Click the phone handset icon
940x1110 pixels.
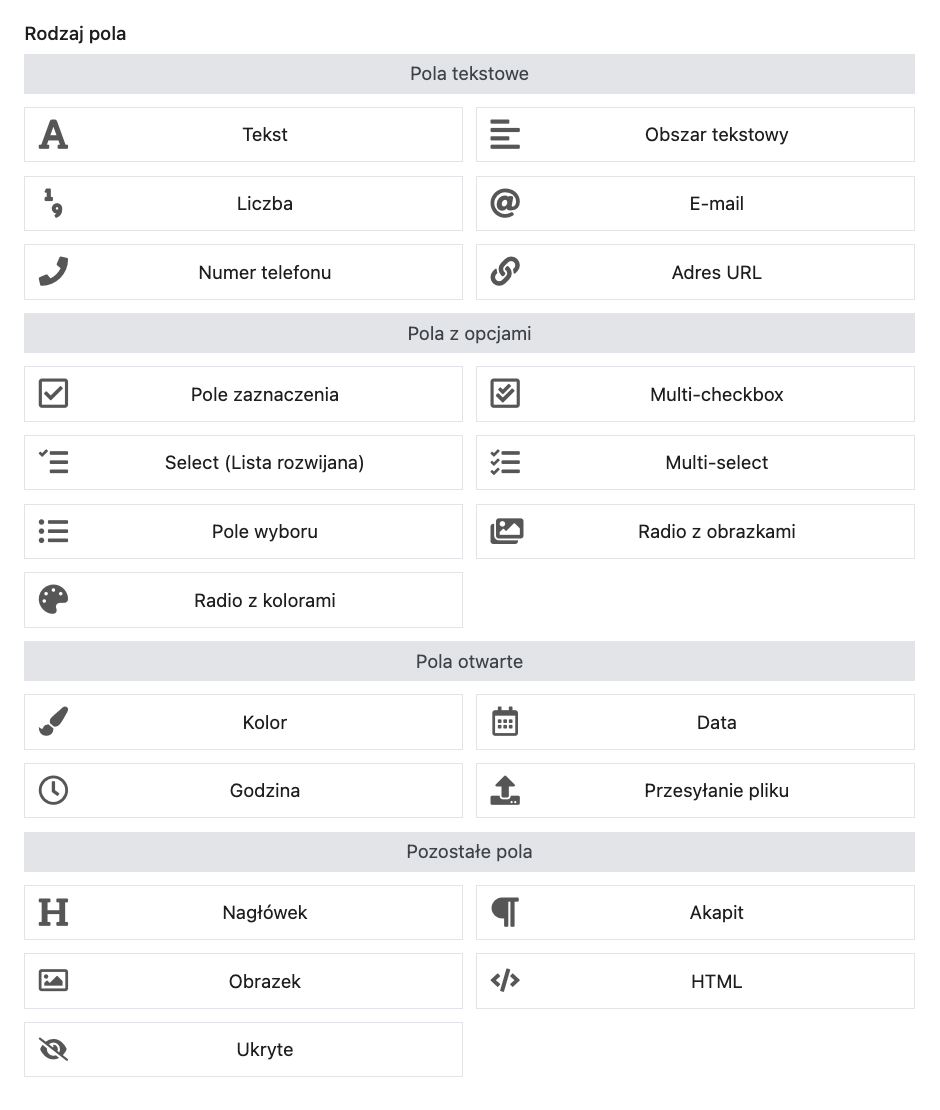pyautogui.click(x=53, y=272)
